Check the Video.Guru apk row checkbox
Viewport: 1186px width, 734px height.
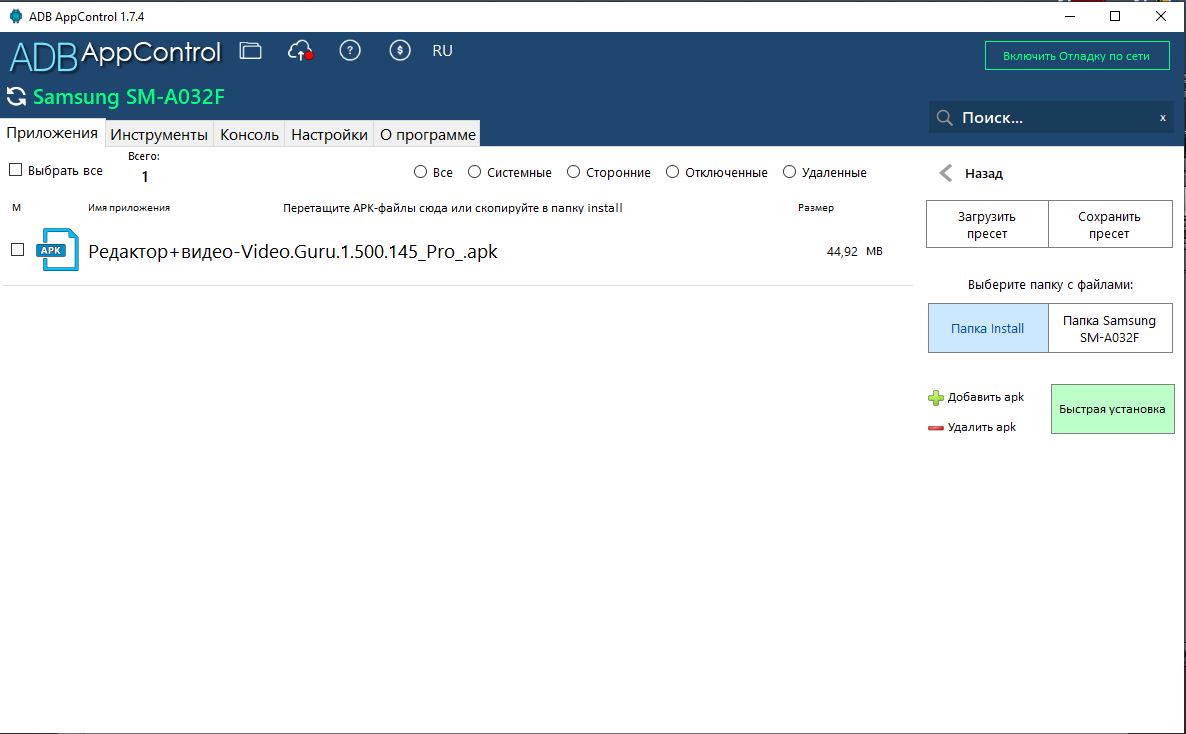(17, 250)
